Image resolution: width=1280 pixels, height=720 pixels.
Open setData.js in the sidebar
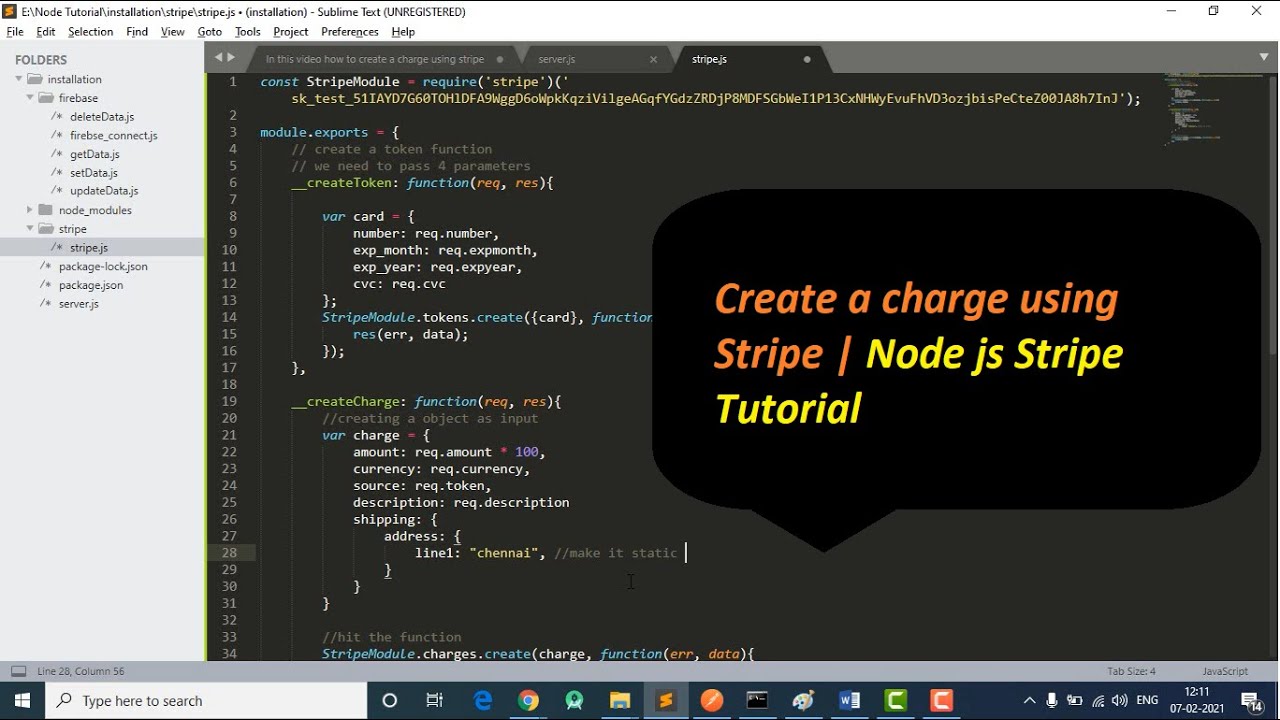tap(94, 173)
